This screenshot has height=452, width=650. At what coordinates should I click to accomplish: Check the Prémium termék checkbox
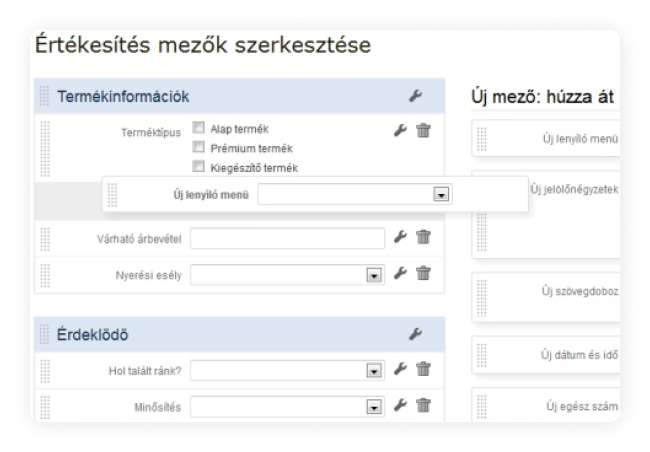(199, 147)
